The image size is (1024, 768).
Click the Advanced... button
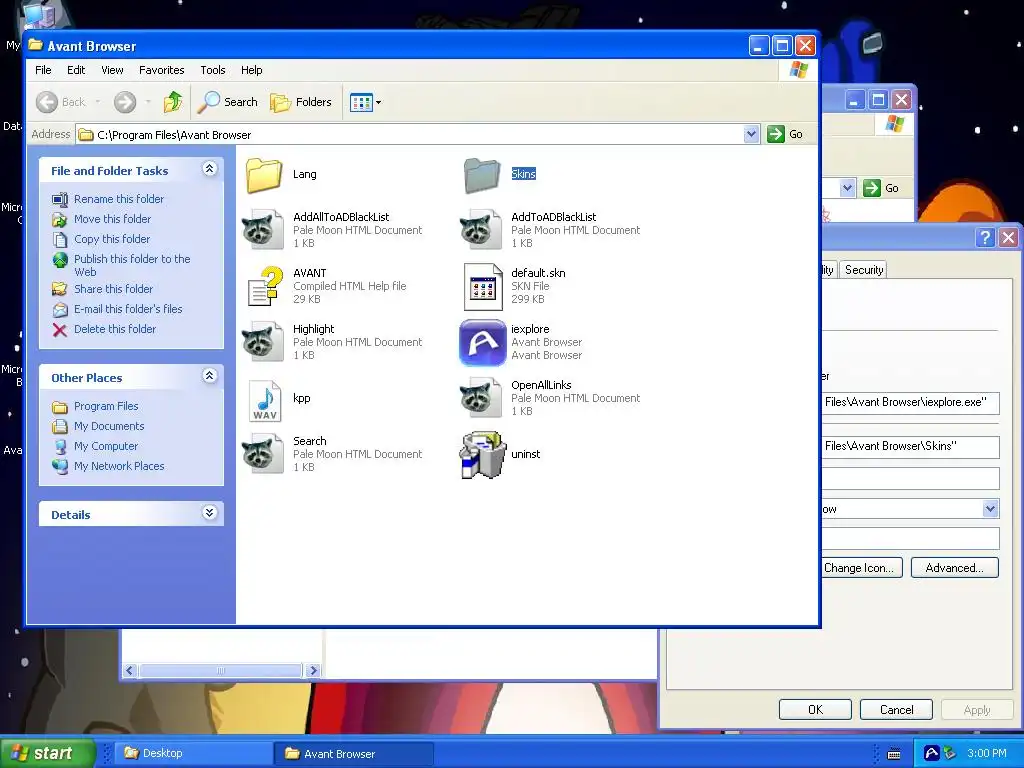coord(955,568)
